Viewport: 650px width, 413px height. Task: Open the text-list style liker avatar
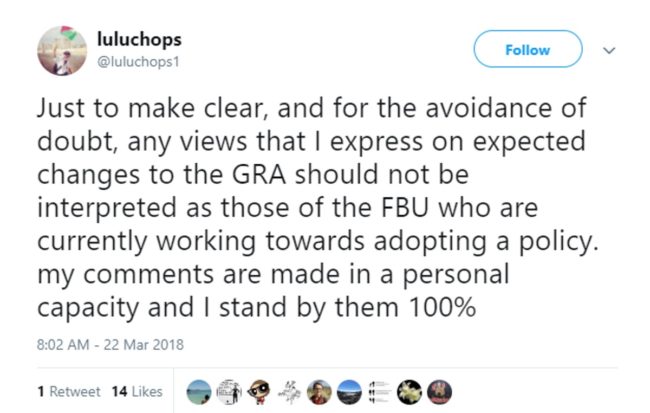378,390
